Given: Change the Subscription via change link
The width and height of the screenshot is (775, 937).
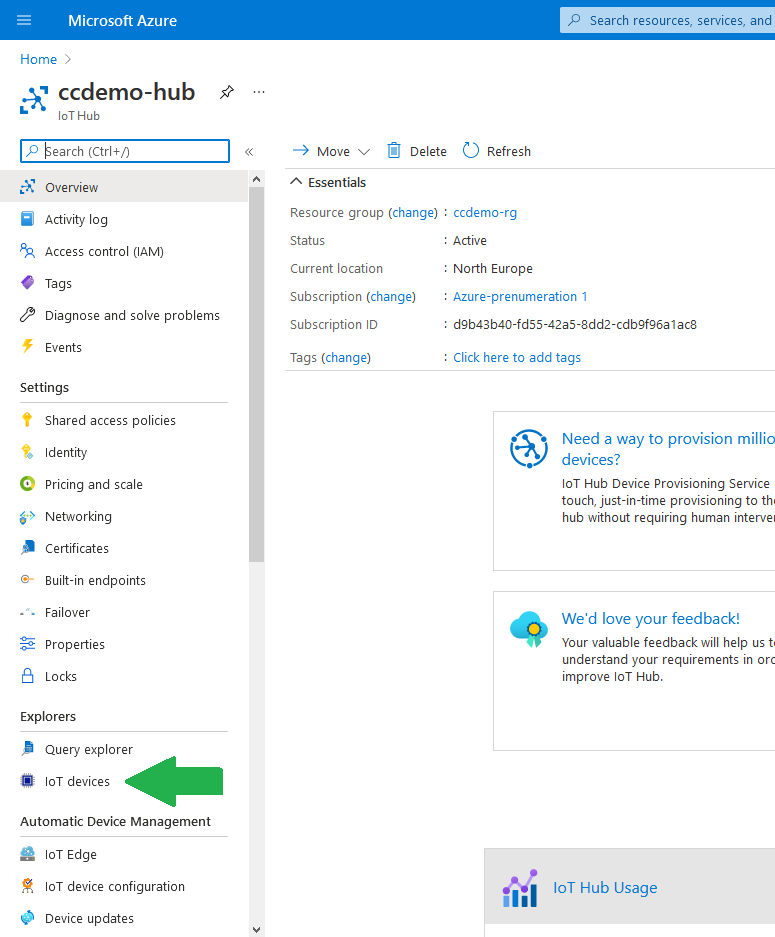Looking at the screenshot, I should (391, 296).
